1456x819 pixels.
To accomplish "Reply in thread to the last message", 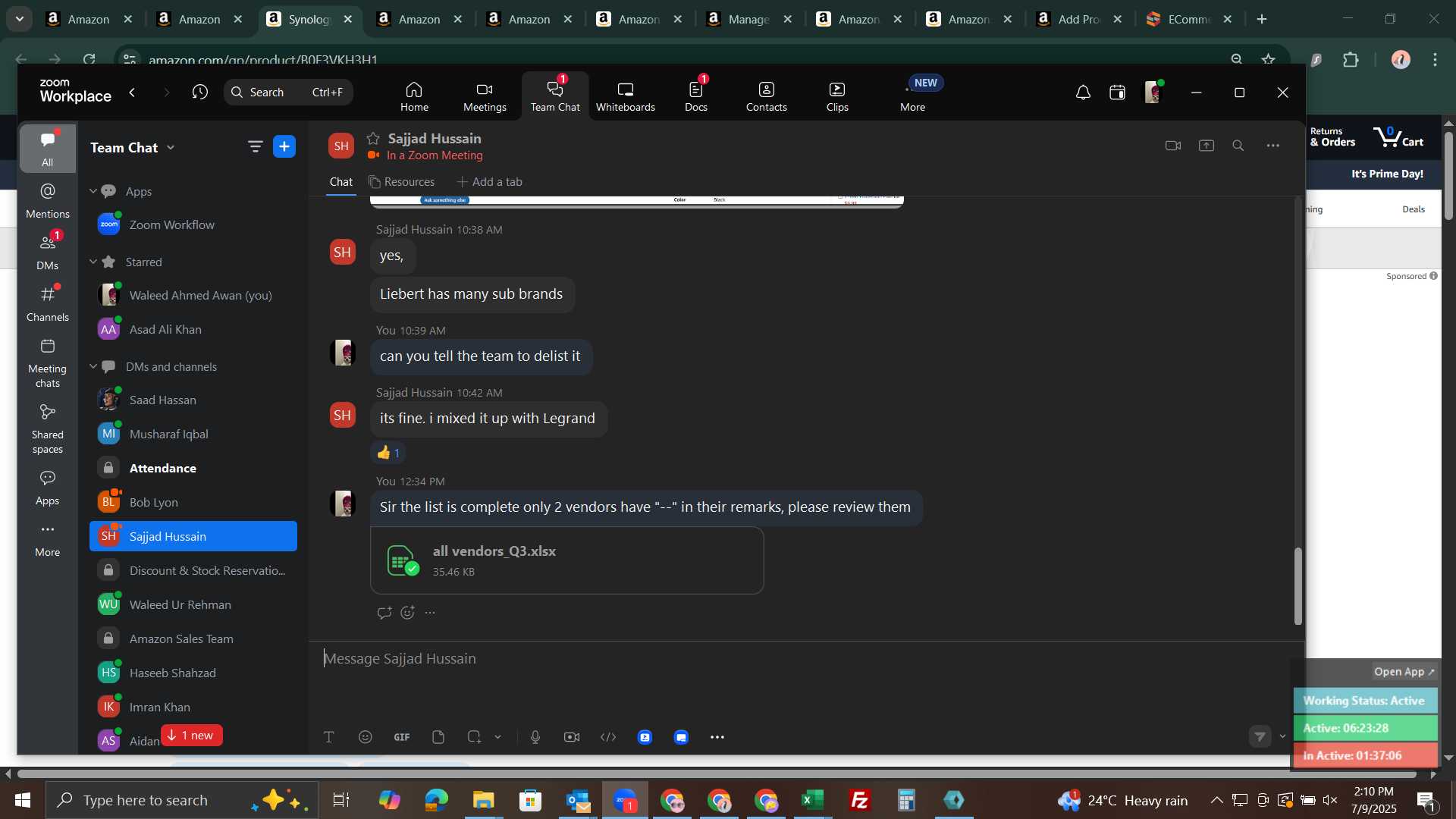I will coord(384,613).
